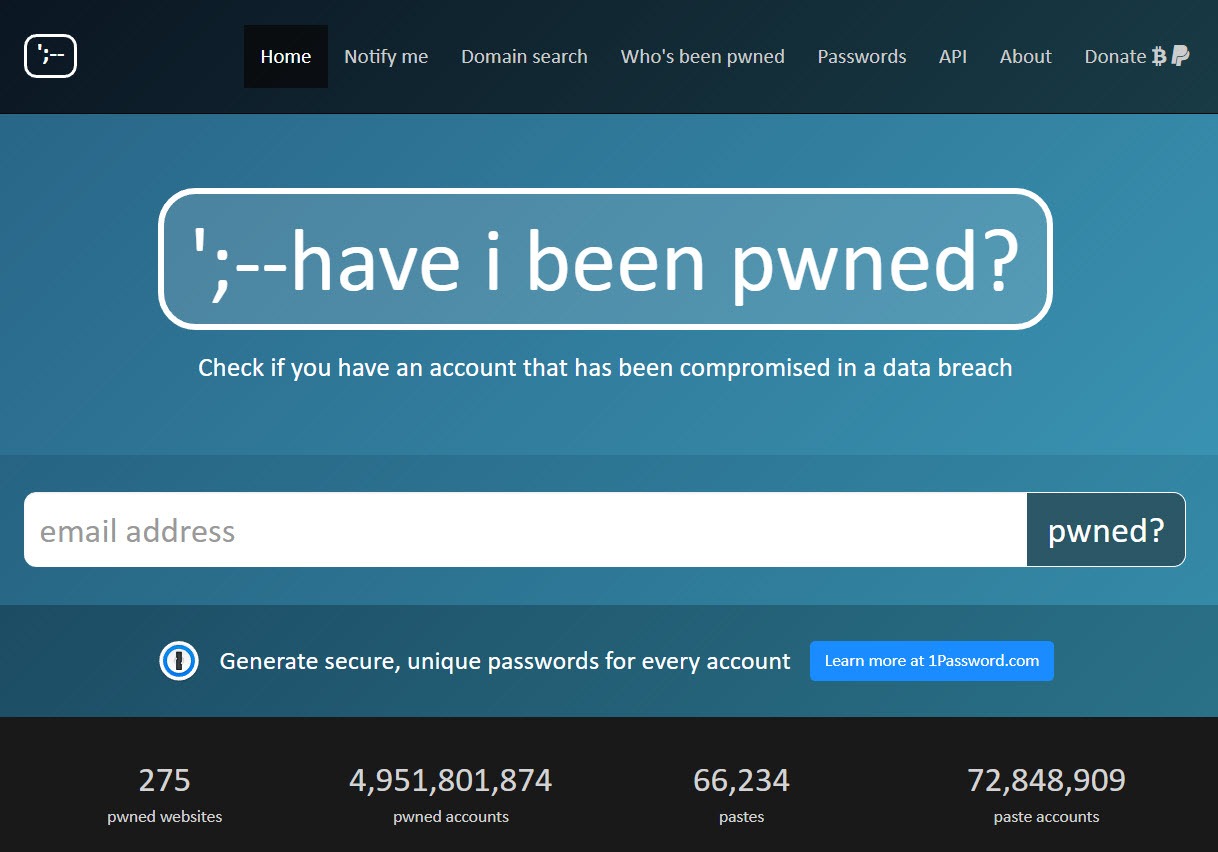1218x852 pixels.
Task: Navigate to the API page
Action: pos(952,57)
